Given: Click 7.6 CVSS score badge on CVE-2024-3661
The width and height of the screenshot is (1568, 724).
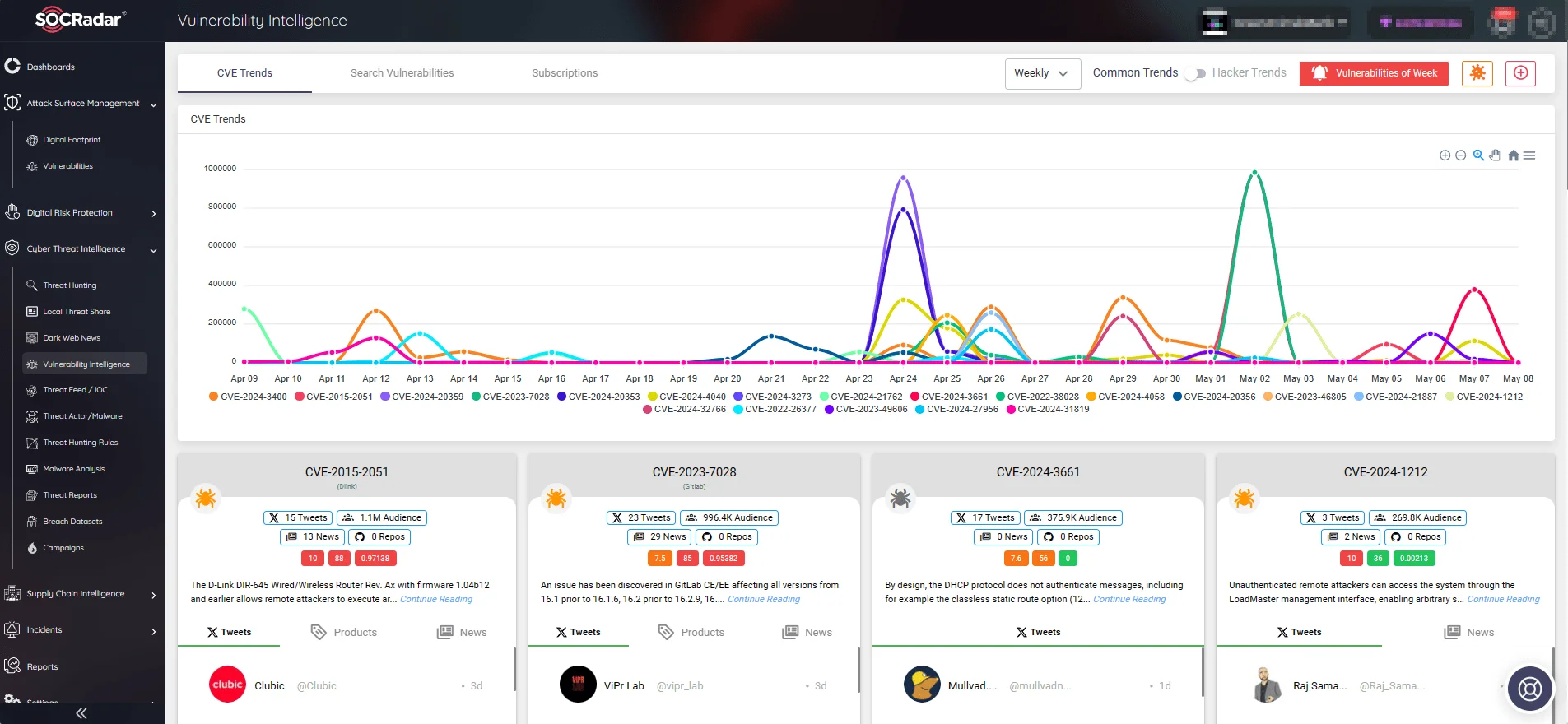Looking at the screenshot, I should pyautogui.click(x=1016, y=558).
